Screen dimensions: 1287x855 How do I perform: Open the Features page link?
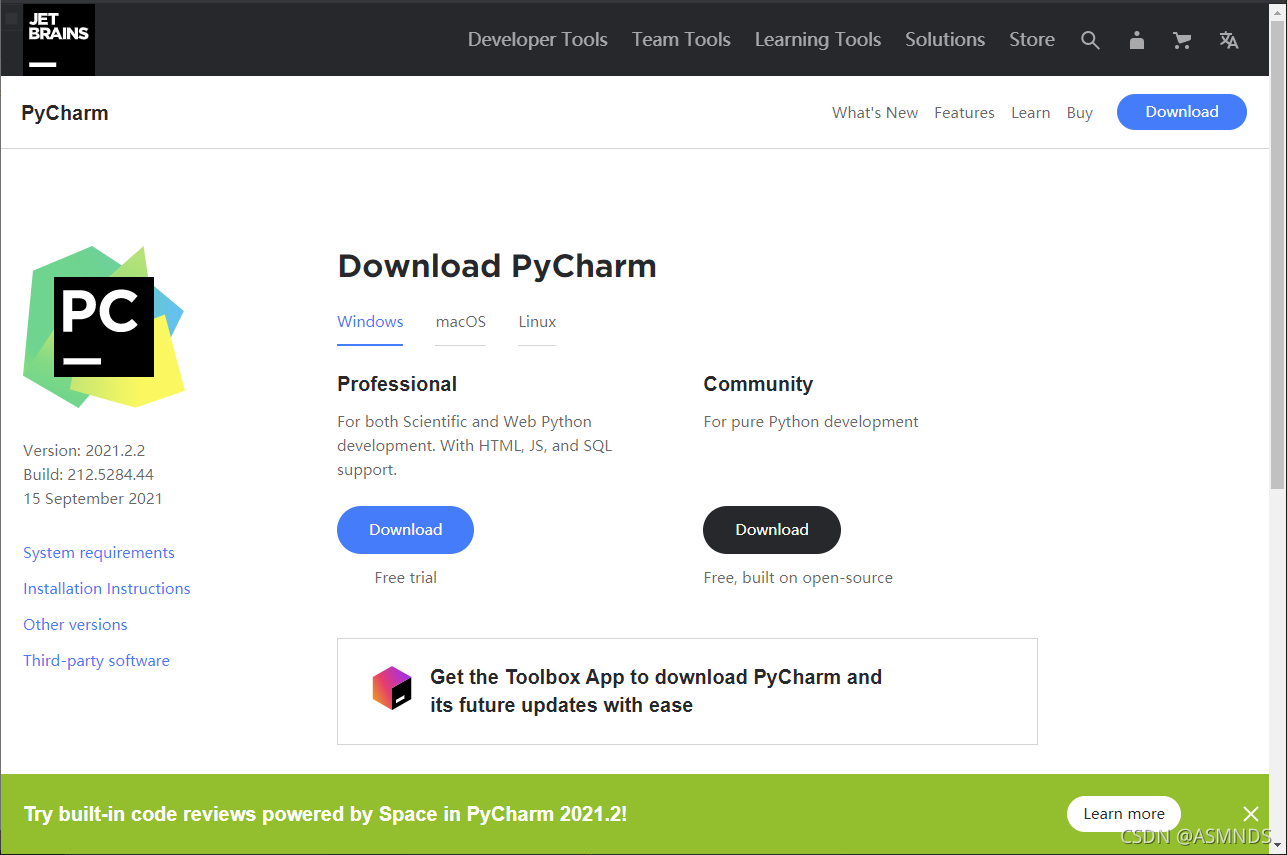[964, 113]
